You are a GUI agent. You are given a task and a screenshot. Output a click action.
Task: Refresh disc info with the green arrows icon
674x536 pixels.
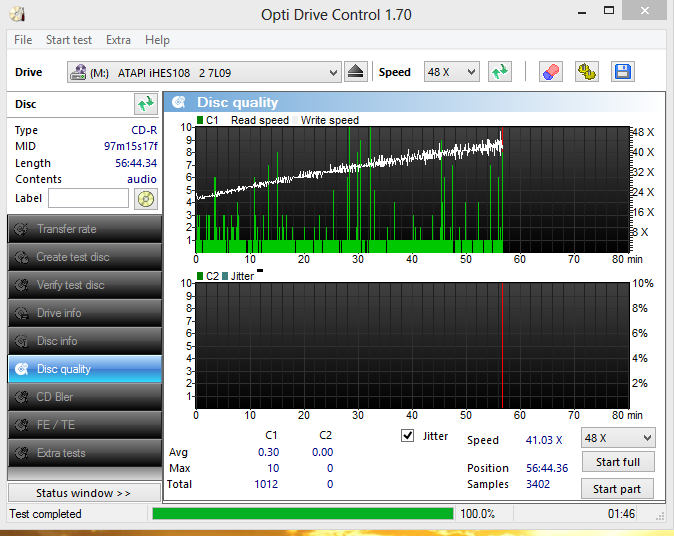pyautogui.click(x=146, y=104)
